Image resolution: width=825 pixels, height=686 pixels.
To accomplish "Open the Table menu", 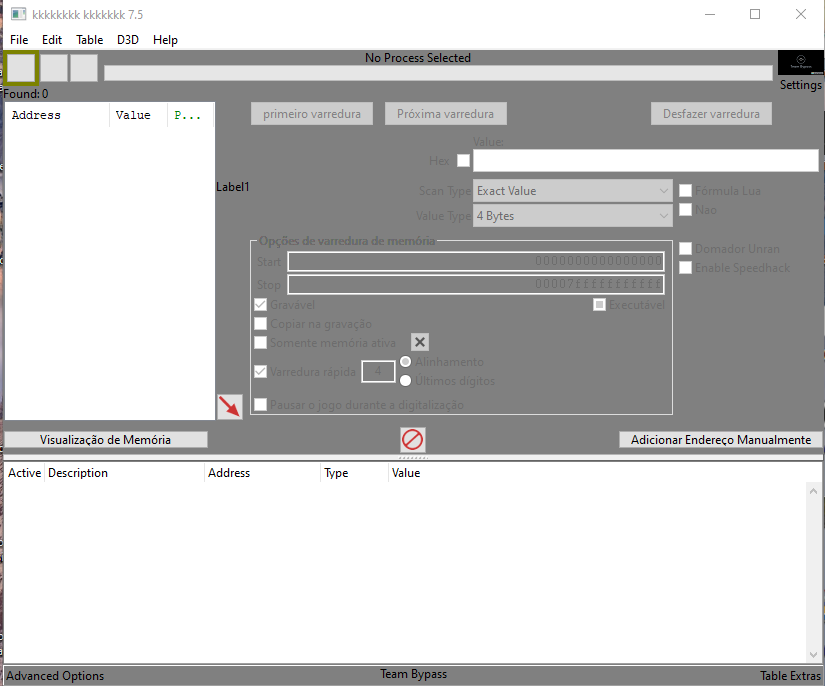I will click(89, 40).
